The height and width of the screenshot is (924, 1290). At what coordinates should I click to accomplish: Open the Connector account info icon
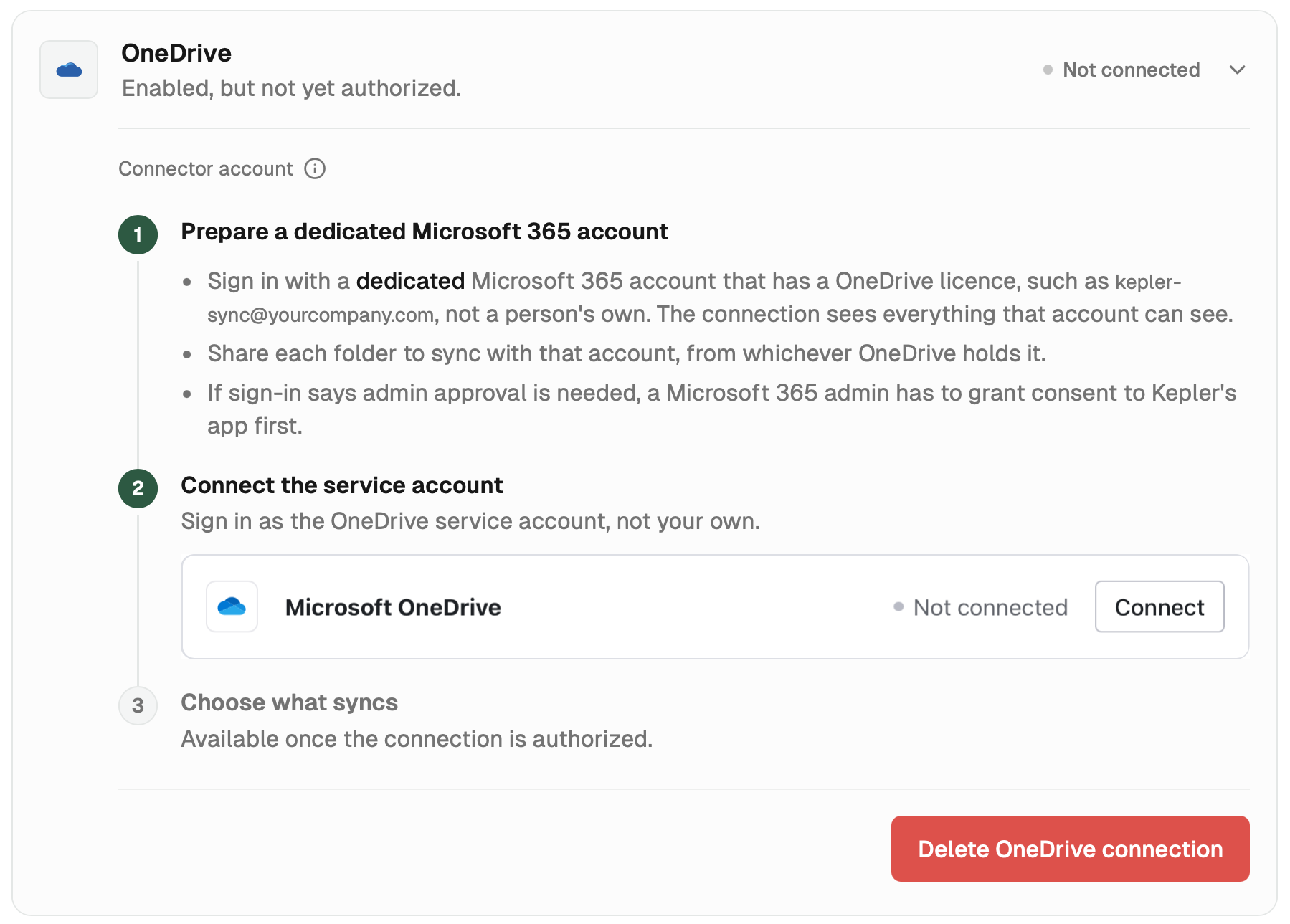tap(315, 168)
